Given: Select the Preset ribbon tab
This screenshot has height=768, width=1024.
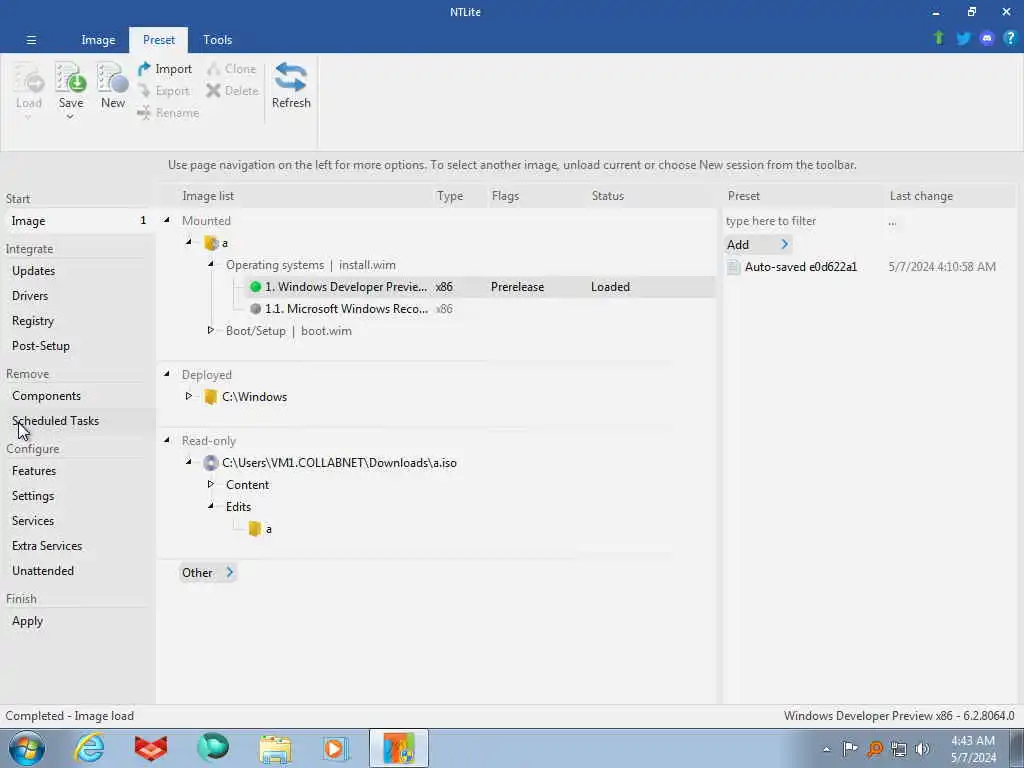Looking at the screenshot, I should pos(159,40).
